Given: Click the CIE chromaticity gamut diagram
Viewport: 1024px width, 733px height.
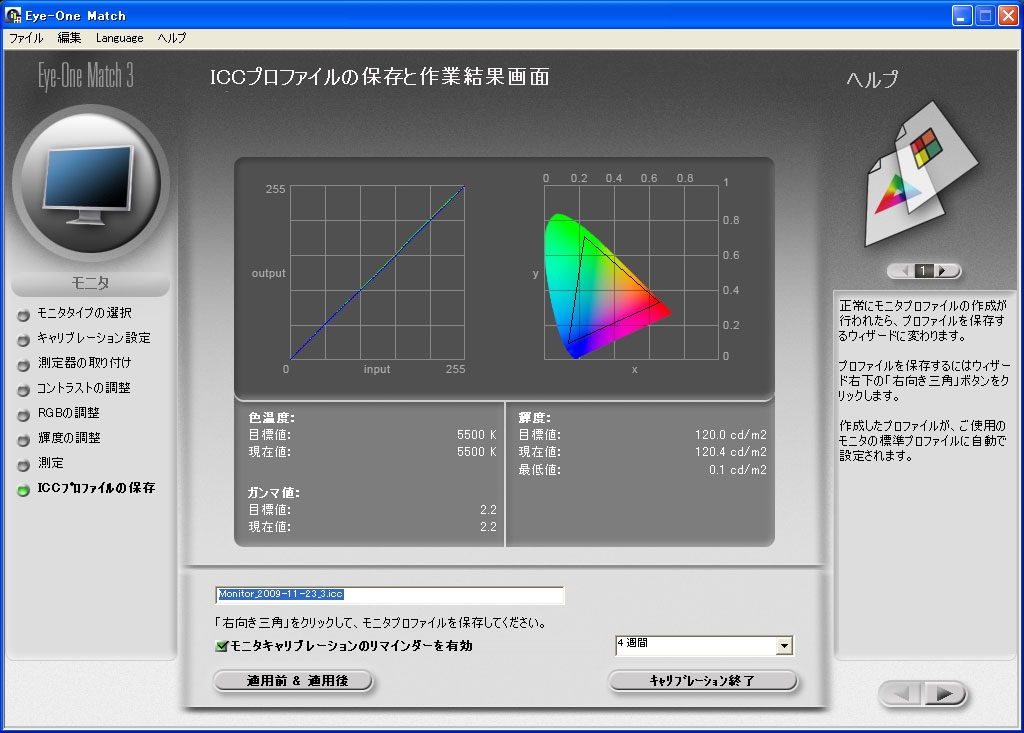Looking at the screenshot, I should tap(632, 272).
